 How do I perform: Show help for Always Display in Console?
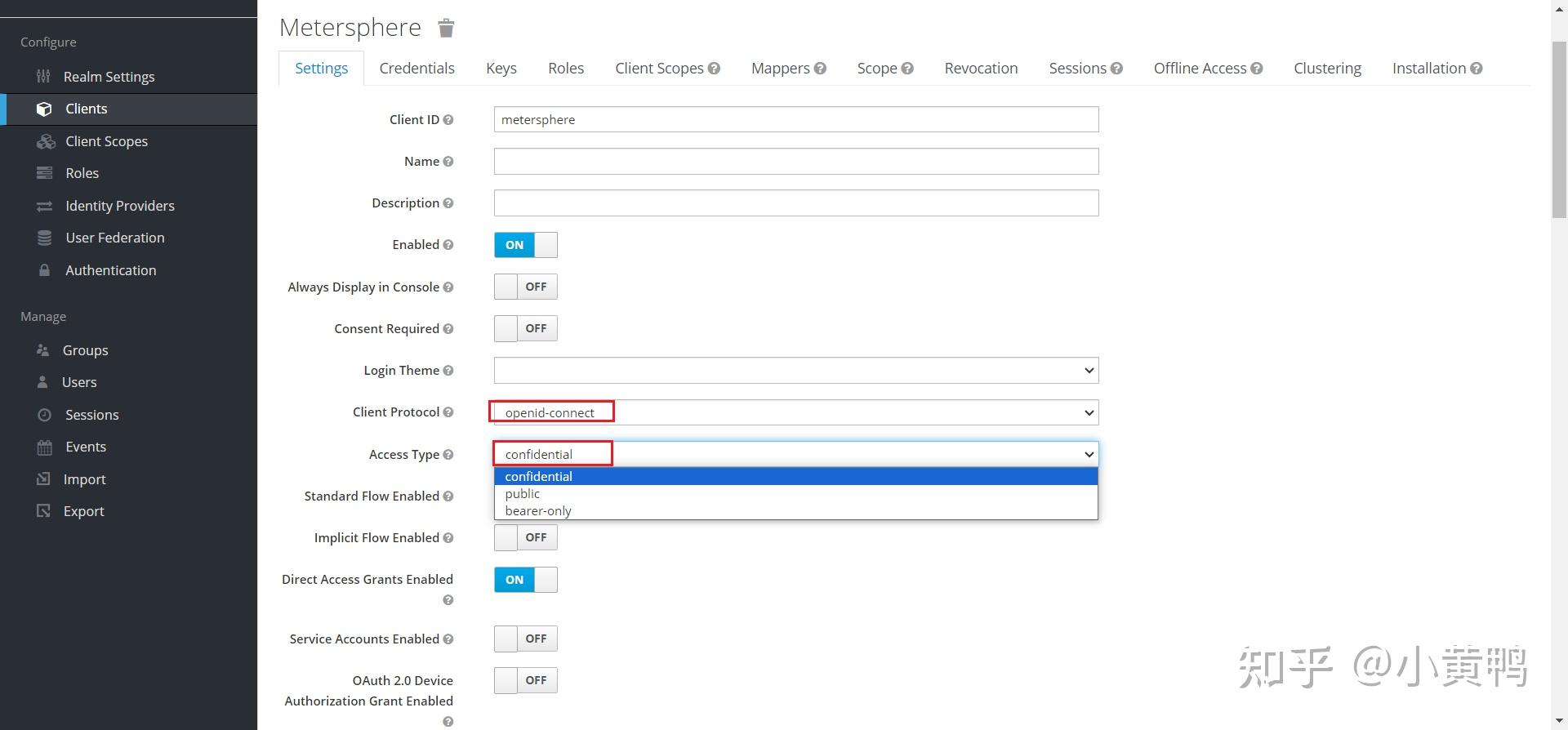pos(448,287)
